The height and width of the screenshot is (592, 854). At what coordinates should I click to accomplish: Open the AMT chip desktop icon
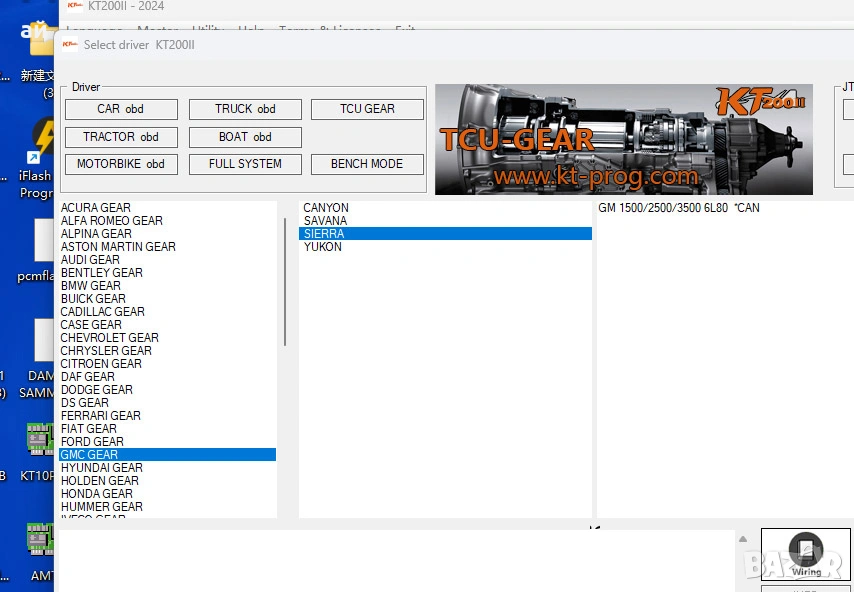coord(40,540)
